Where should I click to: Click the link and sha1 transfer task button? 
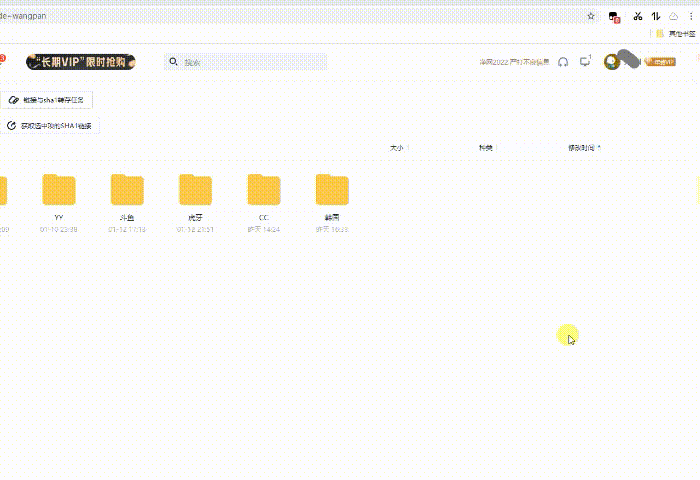pyautogui.click(x=46, y=100)
